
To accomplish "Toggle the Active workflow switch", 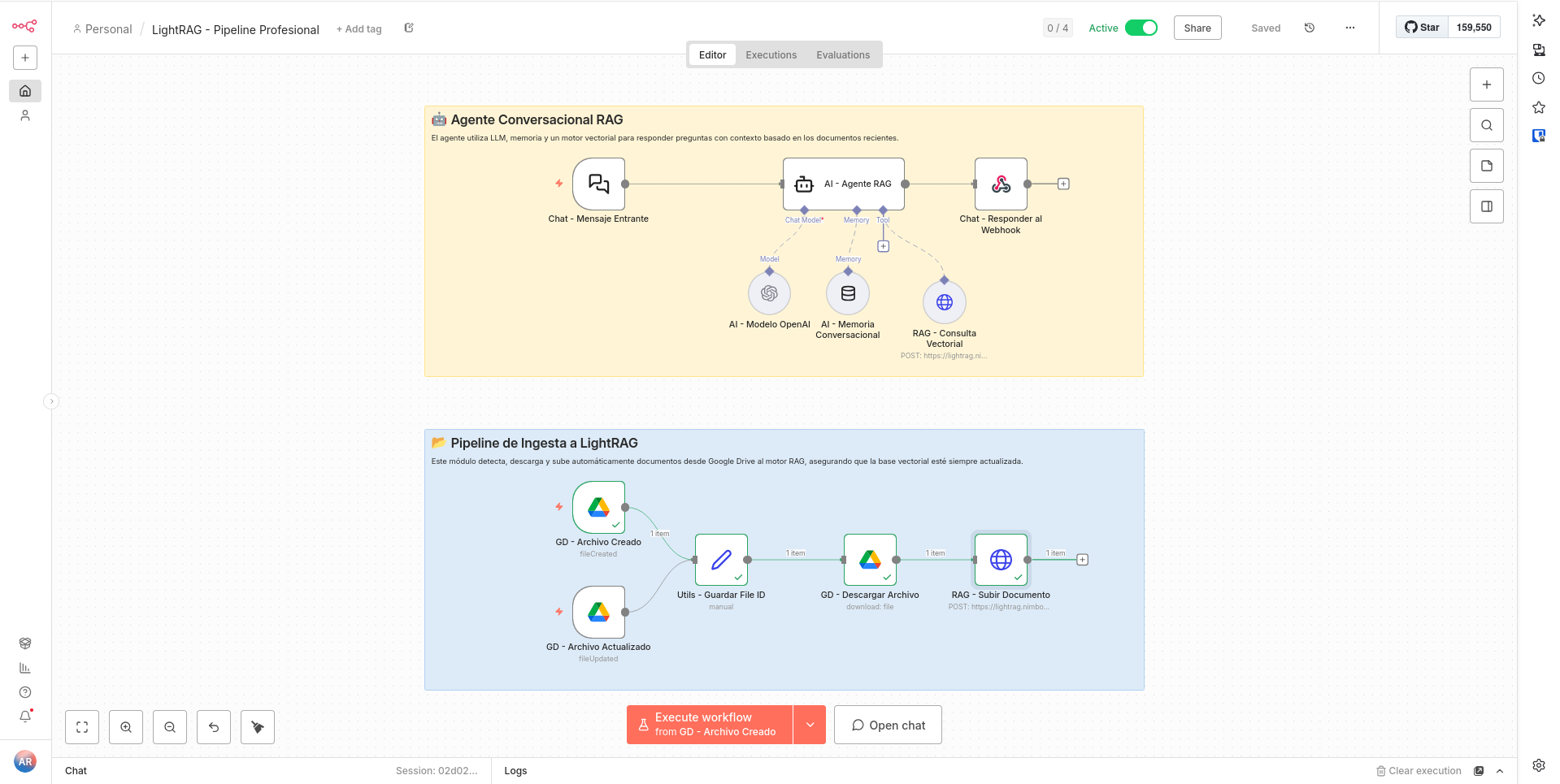I will [1141, 28].
